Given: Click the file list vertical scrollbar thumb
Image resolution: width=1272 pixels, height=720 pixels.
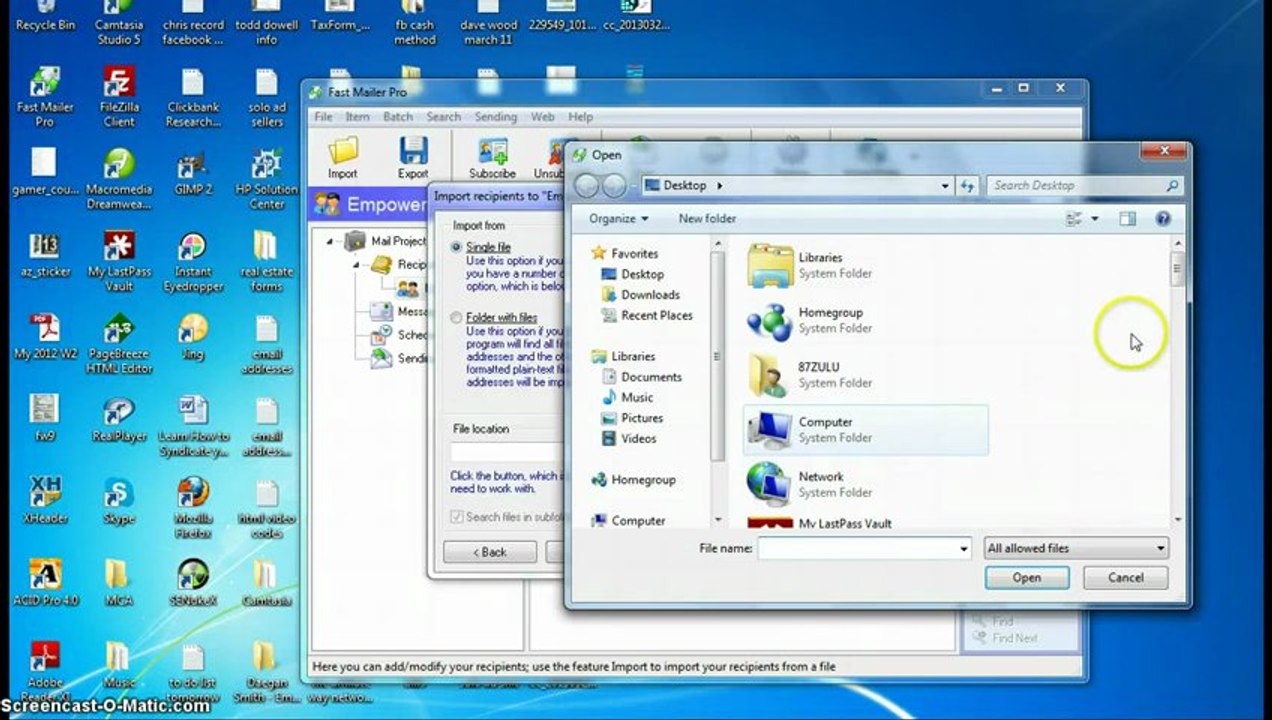Looking at the screenshot, I should [1177, 268].
